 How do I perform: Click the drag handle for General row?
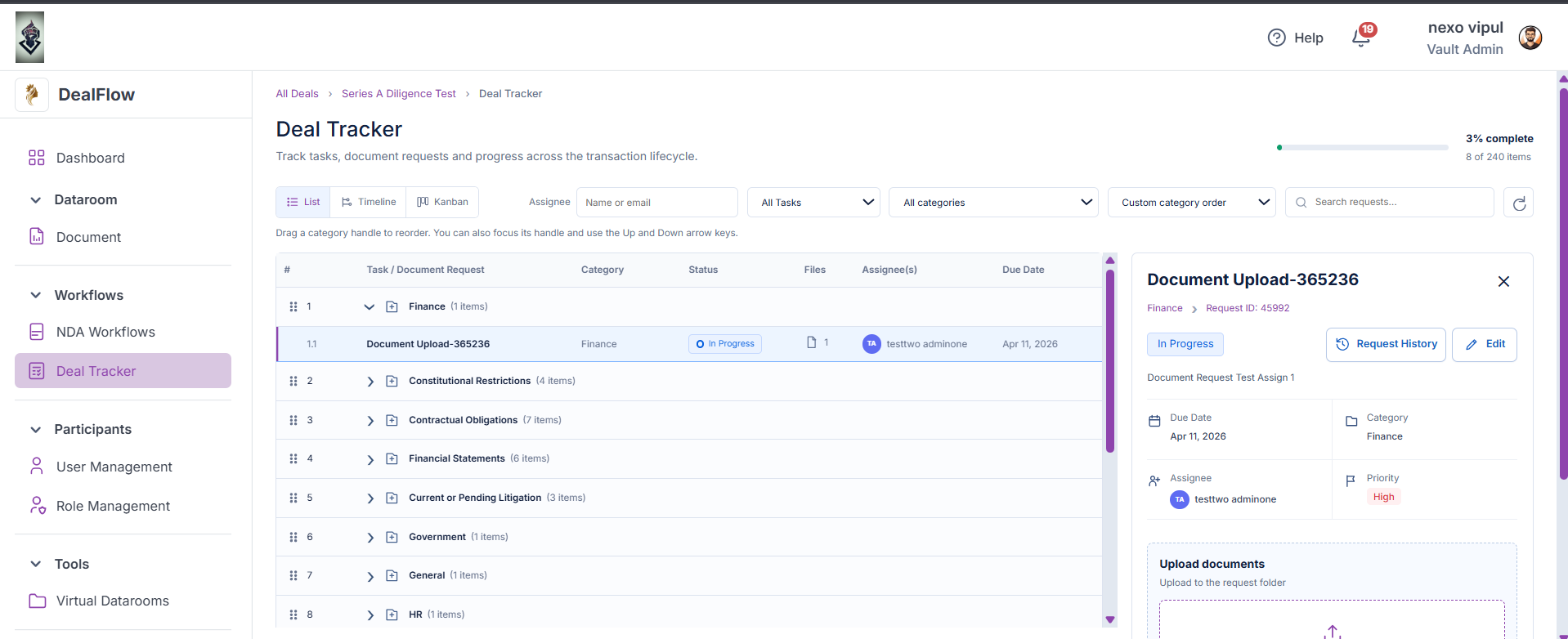293,575
